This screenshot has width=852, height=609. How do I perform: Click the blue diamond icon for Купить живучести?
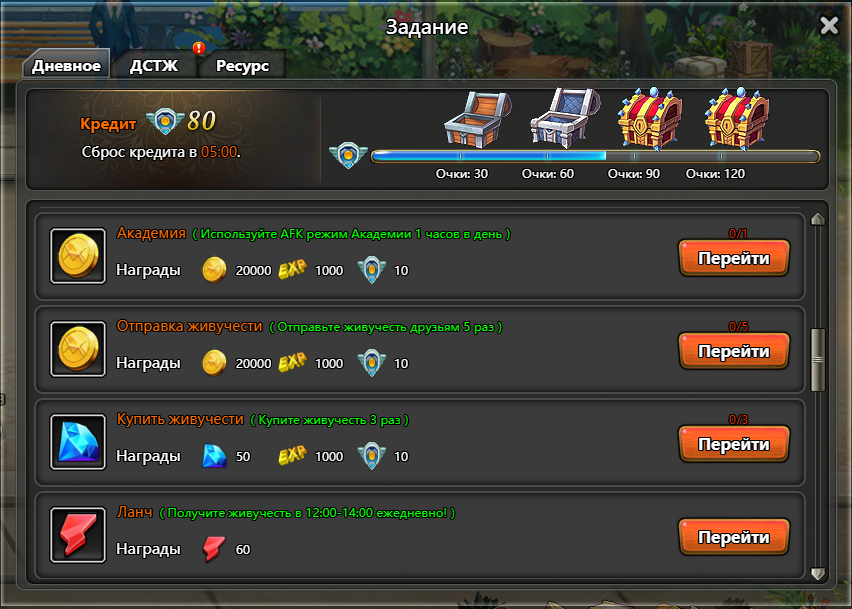coord(78,442)
